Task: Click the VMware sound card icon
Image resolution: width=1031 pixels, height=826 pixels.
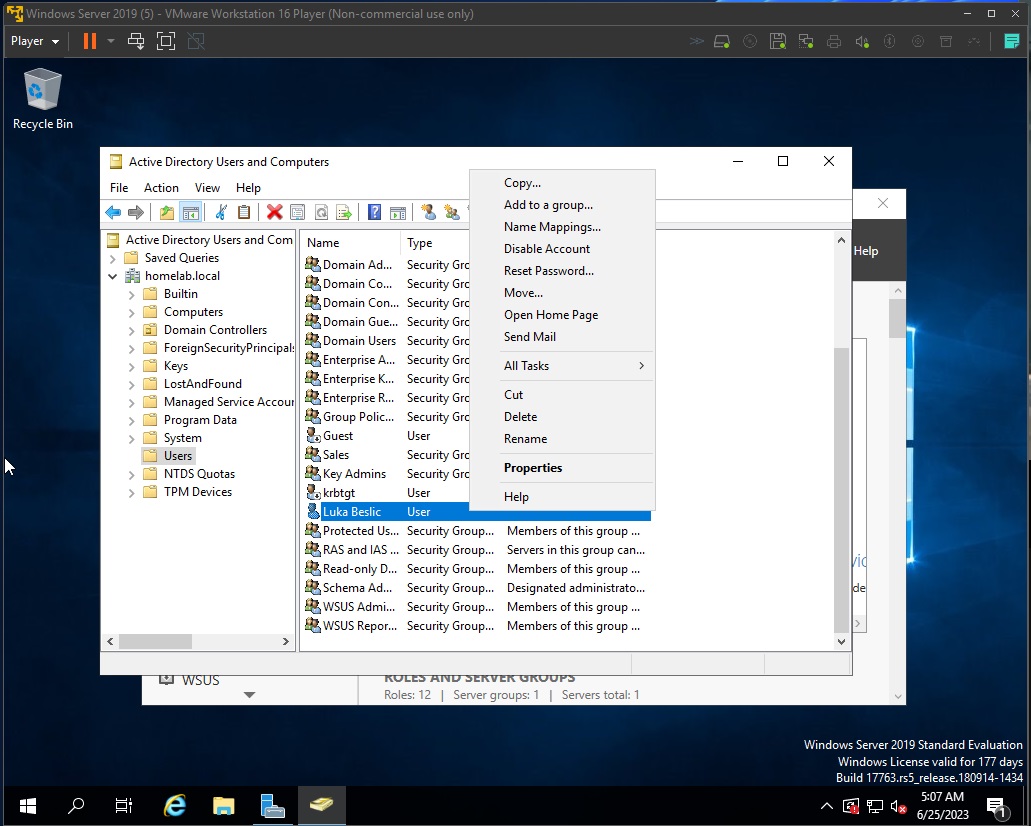Action: (862, 41)
